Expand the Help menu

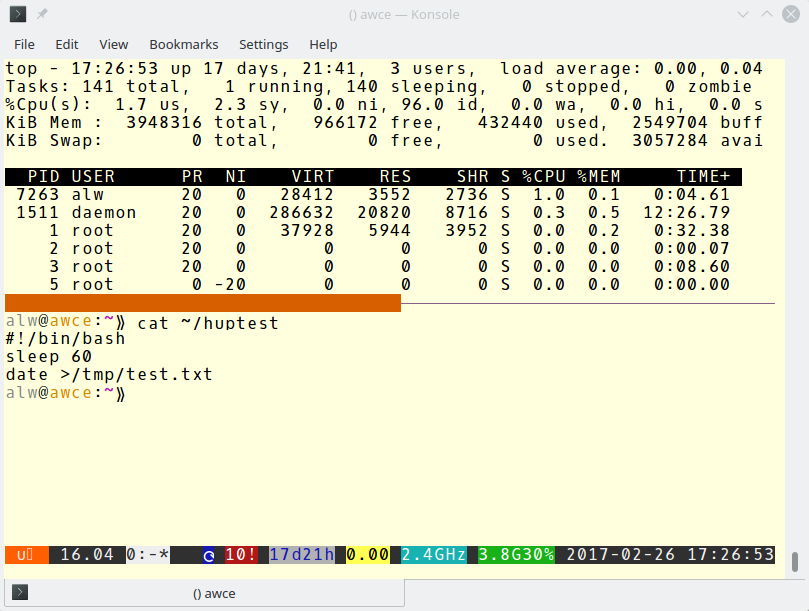(323, 44)
